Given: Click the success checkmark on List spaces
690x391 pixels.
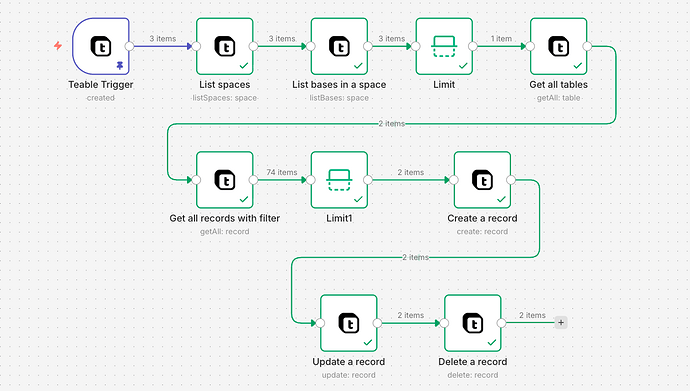Looking at the screenshot, I should coord(244,66).
